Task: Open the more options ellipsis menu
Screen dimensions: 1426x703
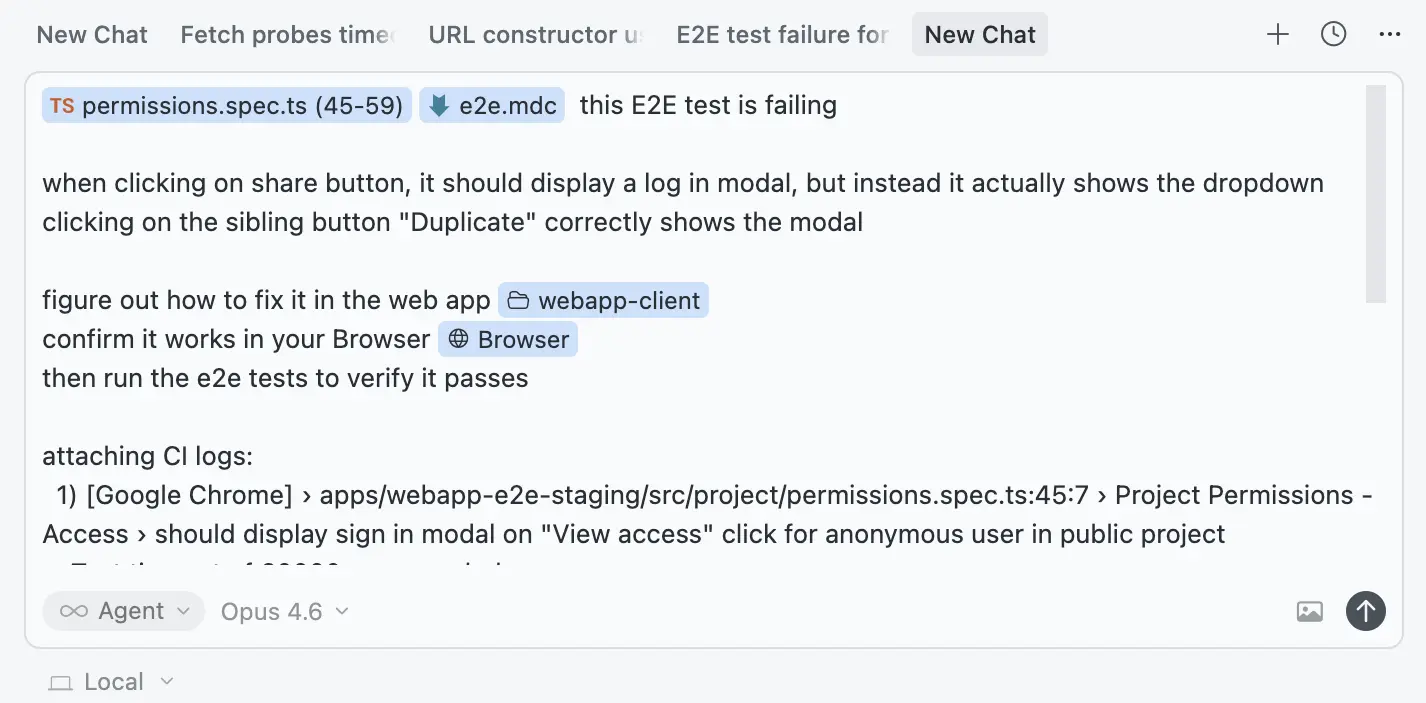Action: pyautogui.click(x=1390, y=33)
